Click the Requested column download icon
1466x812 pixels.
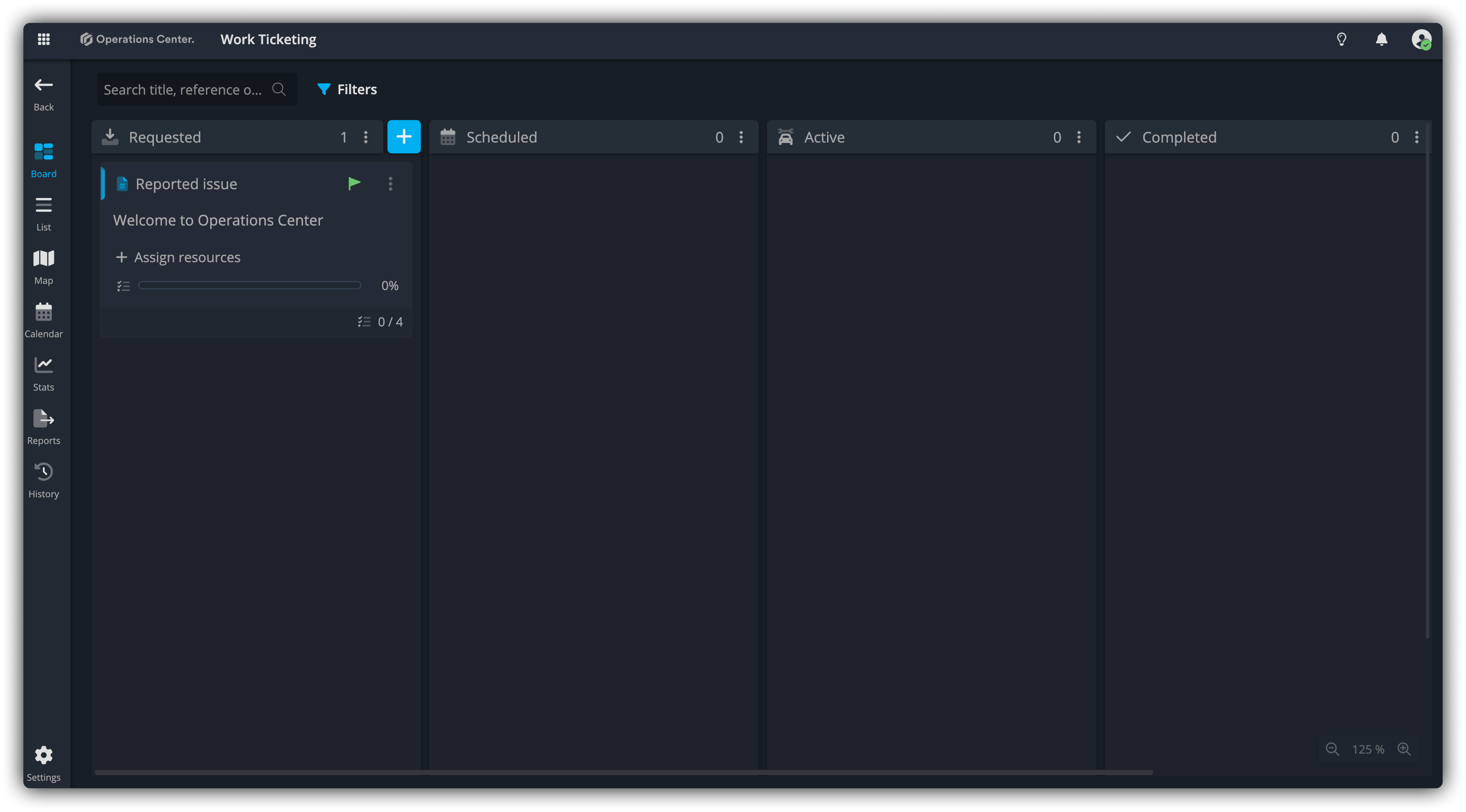click(110, 137)
